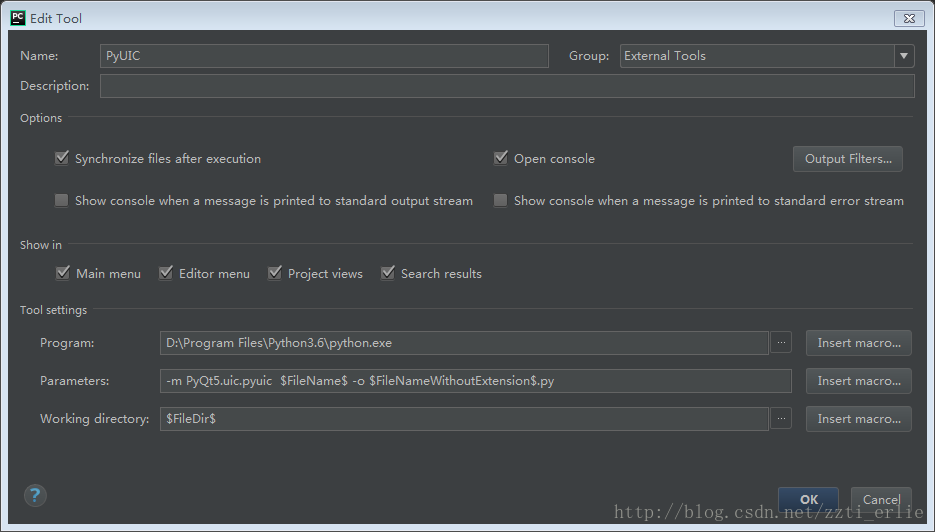
Task: Click inside the empty Description field
Action: coord(506,86)
